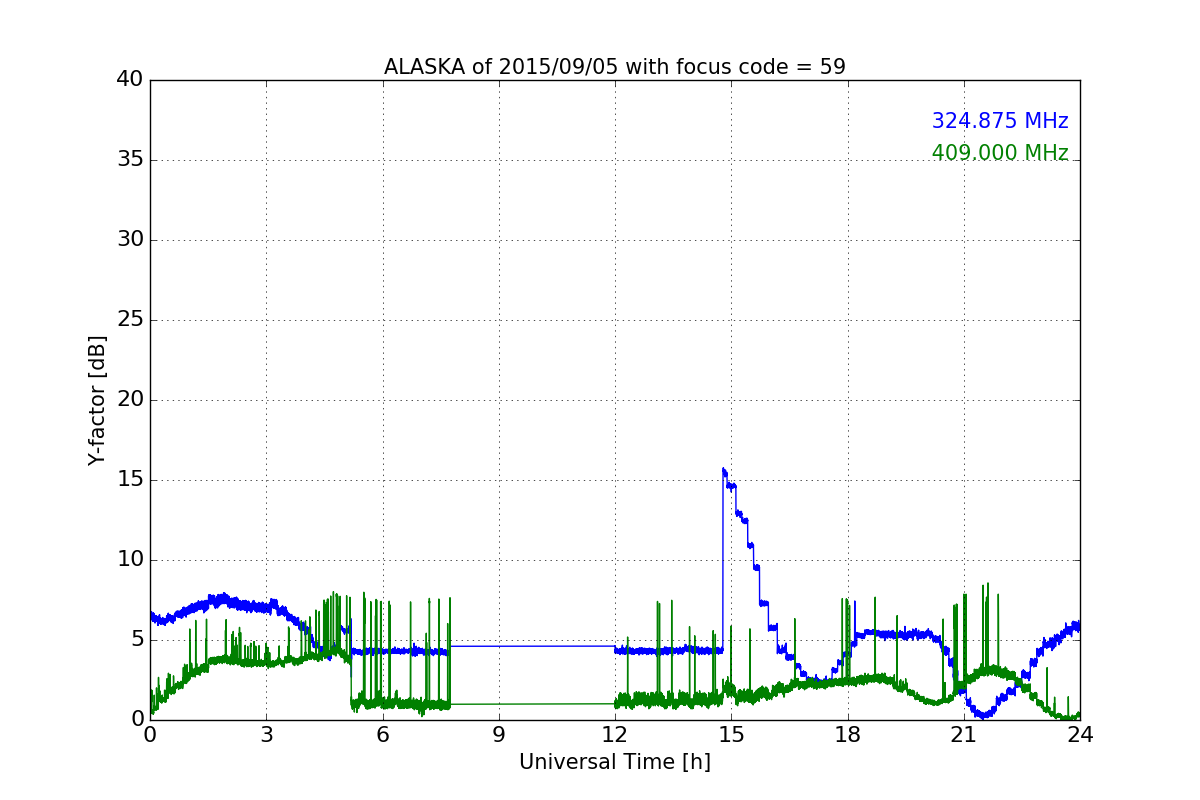
Task: Click the x-axis tick label 12
Action: click(x=615, y=734)
